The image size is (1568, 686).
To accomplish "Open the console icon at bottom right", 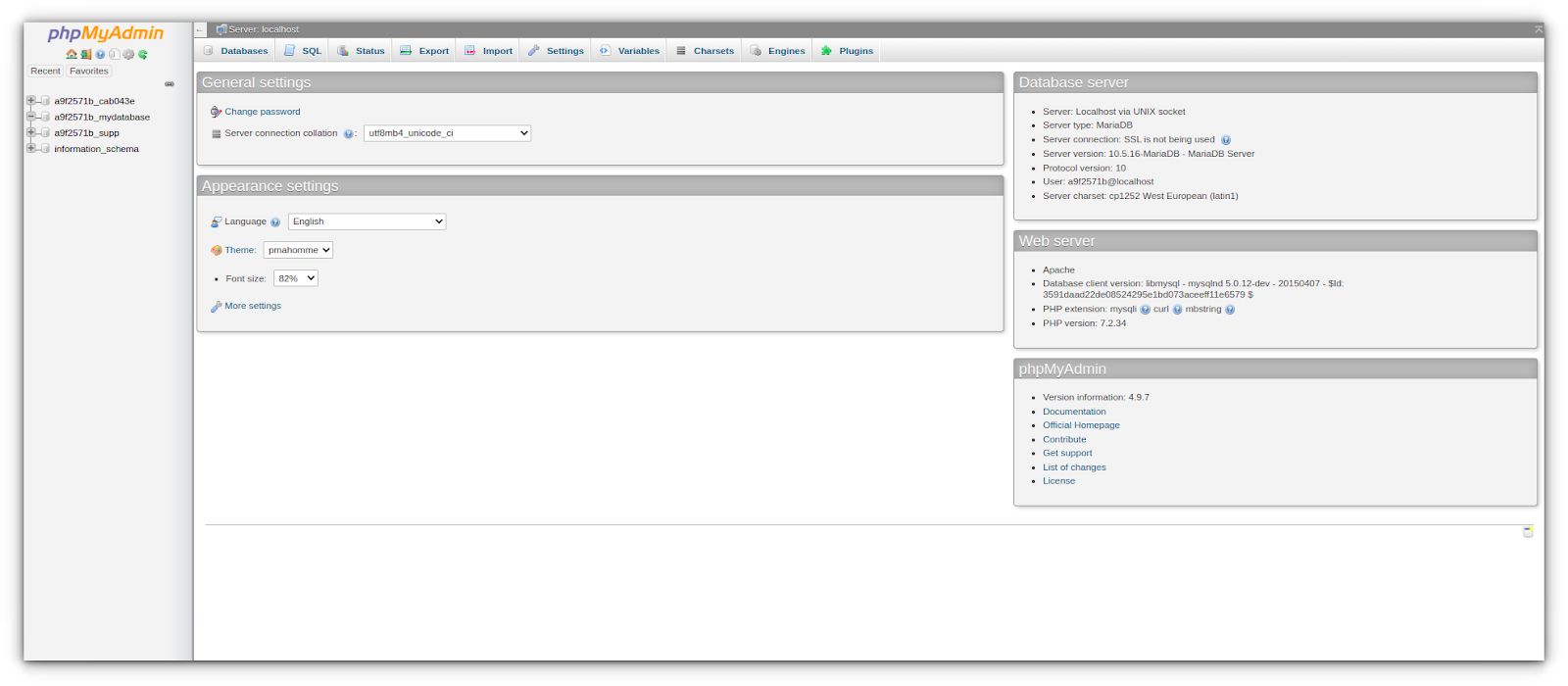I will (1528, 531).
